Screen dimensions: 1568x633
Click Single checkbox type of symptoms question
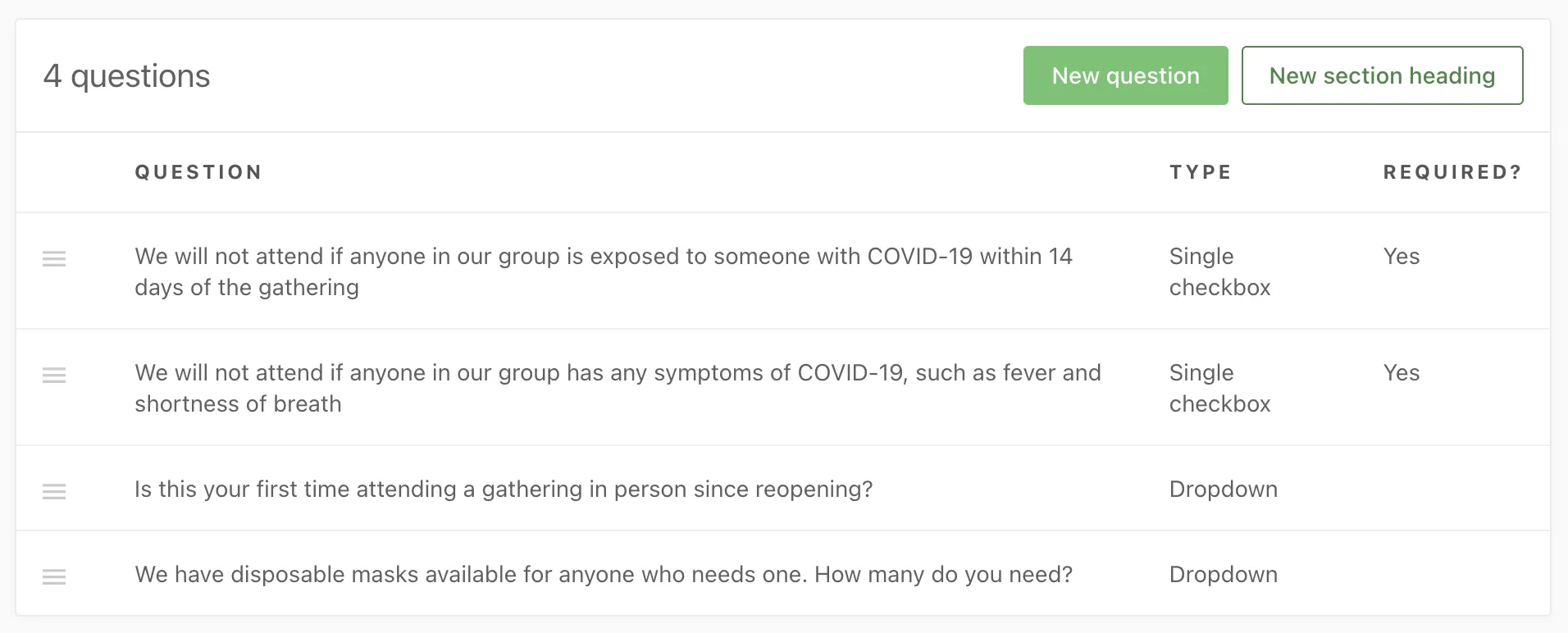click(1219, 388)
